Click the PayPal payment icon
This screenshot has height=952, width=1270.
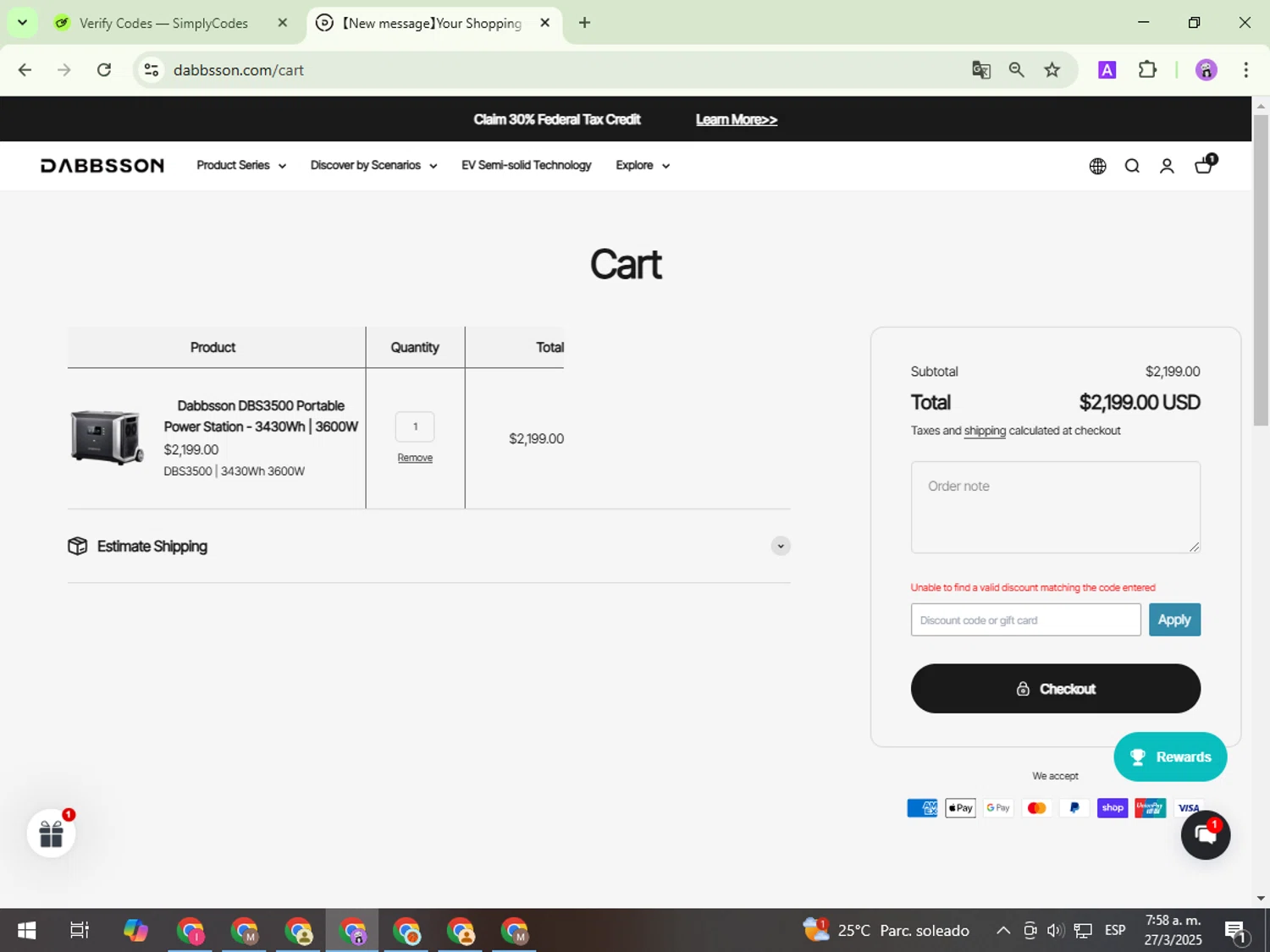point(1074,808)
